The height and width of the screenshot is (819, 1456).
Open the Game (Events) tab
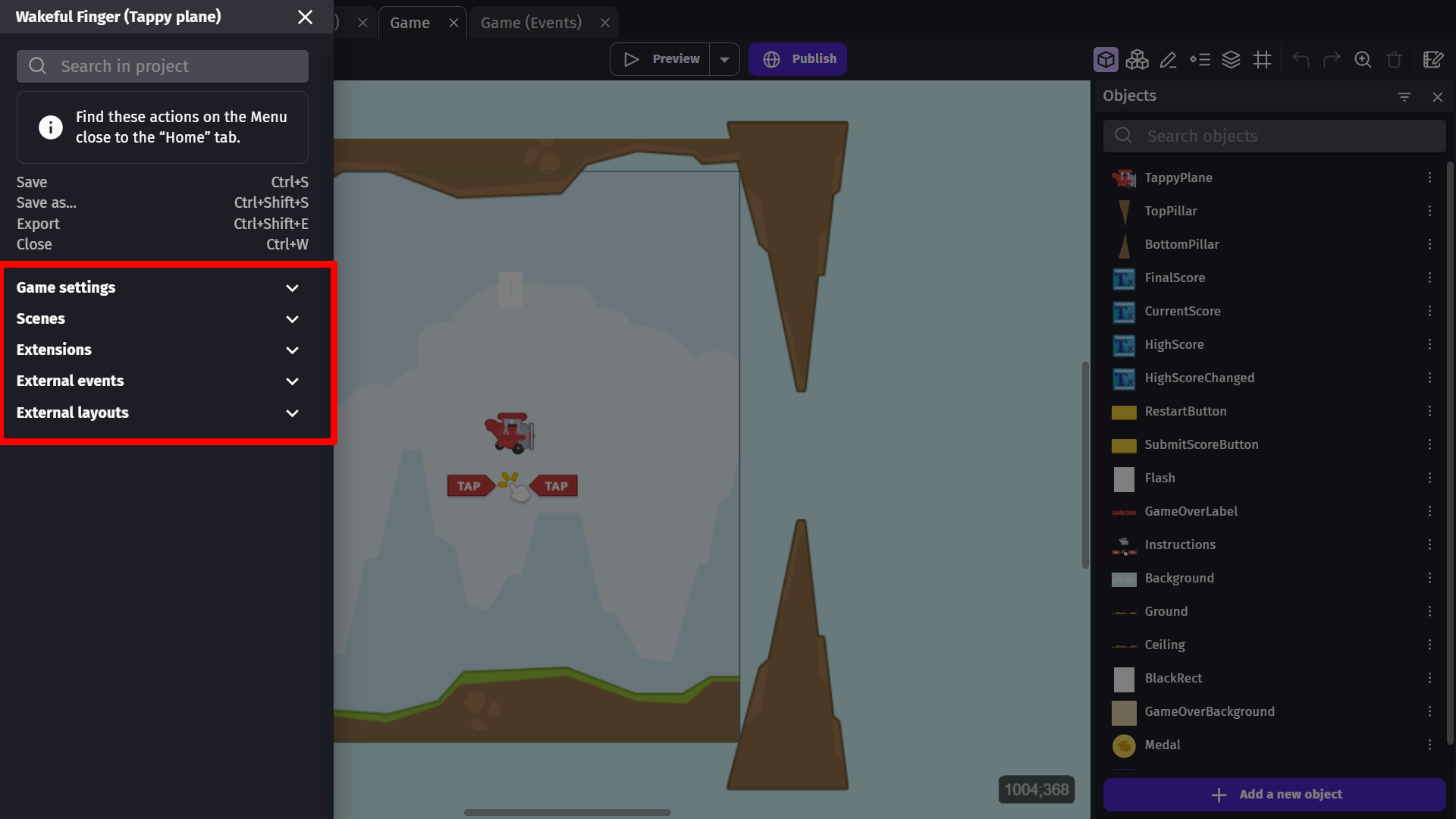coord(530,22)
